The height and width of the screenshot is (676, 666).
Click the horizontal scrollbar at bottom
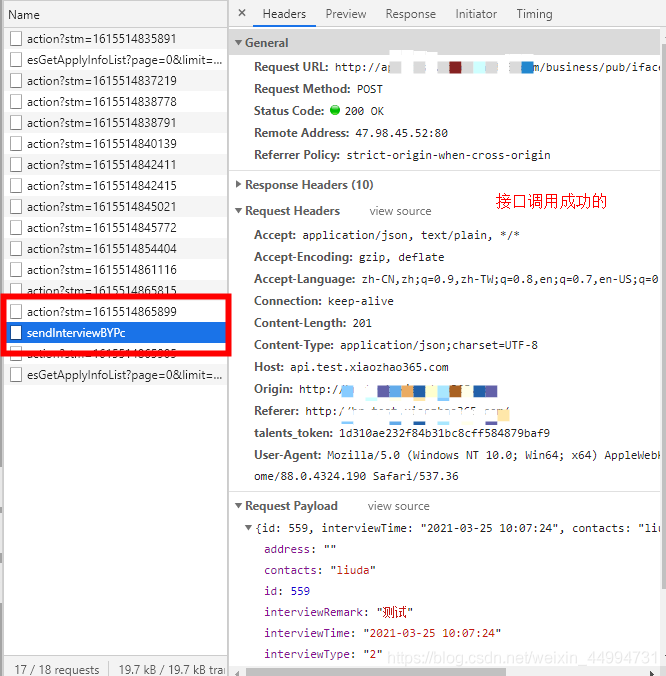(x=375, y=672)
